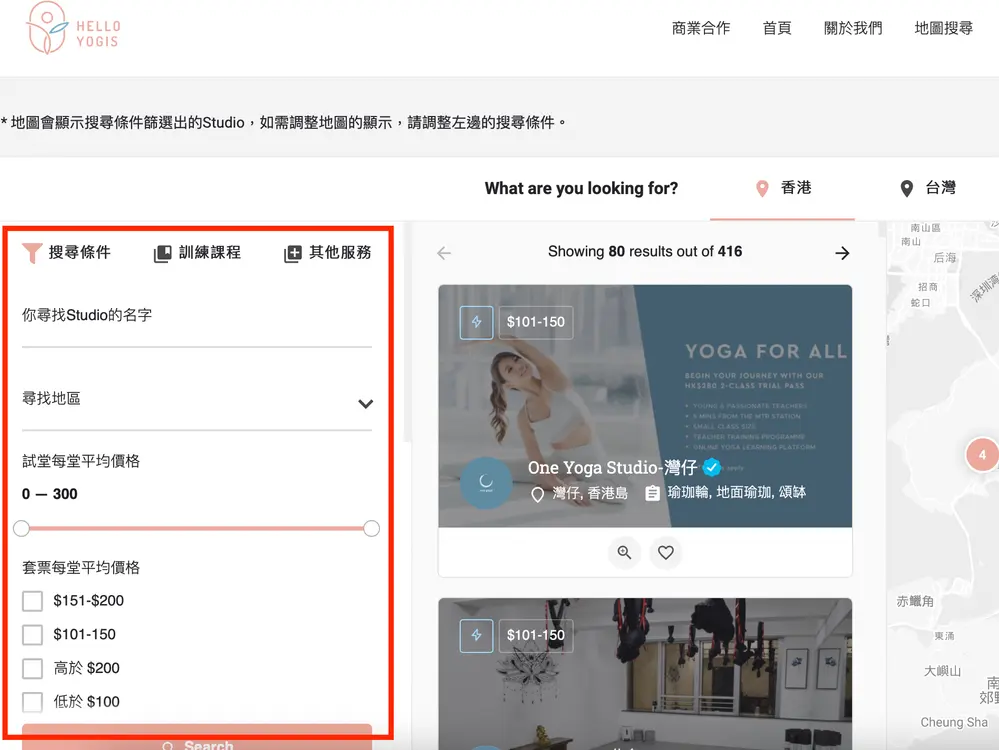The width and height of the screenshot is (999, 750).
Task: Click $101-150 tag on the aerial yoga card
Action: tap(536, 635)
